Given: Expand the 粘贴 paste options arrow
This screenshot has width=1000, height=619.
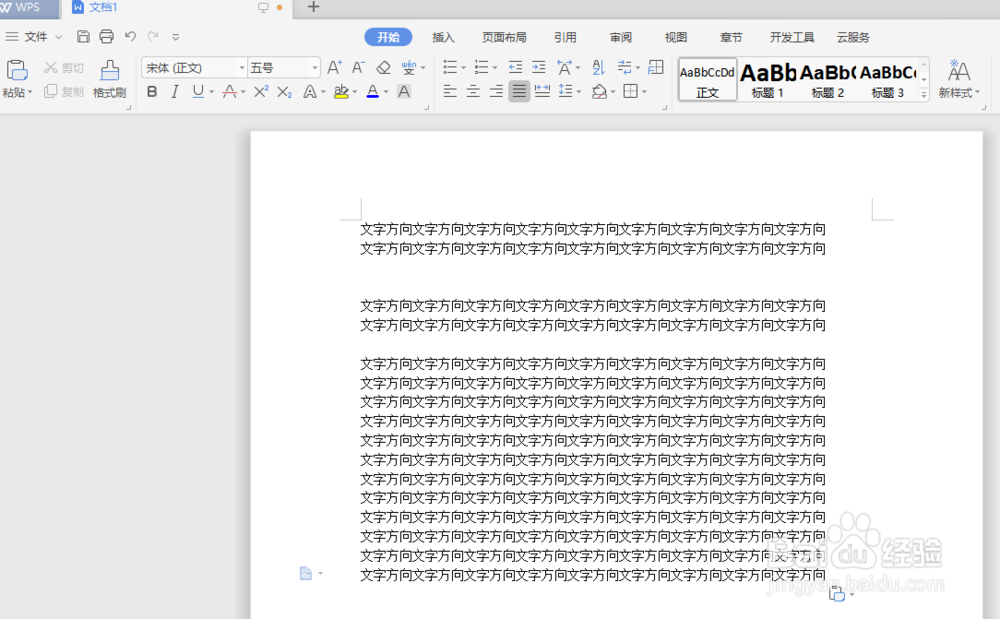Looking at the screenshot, I should coord(29,93).
